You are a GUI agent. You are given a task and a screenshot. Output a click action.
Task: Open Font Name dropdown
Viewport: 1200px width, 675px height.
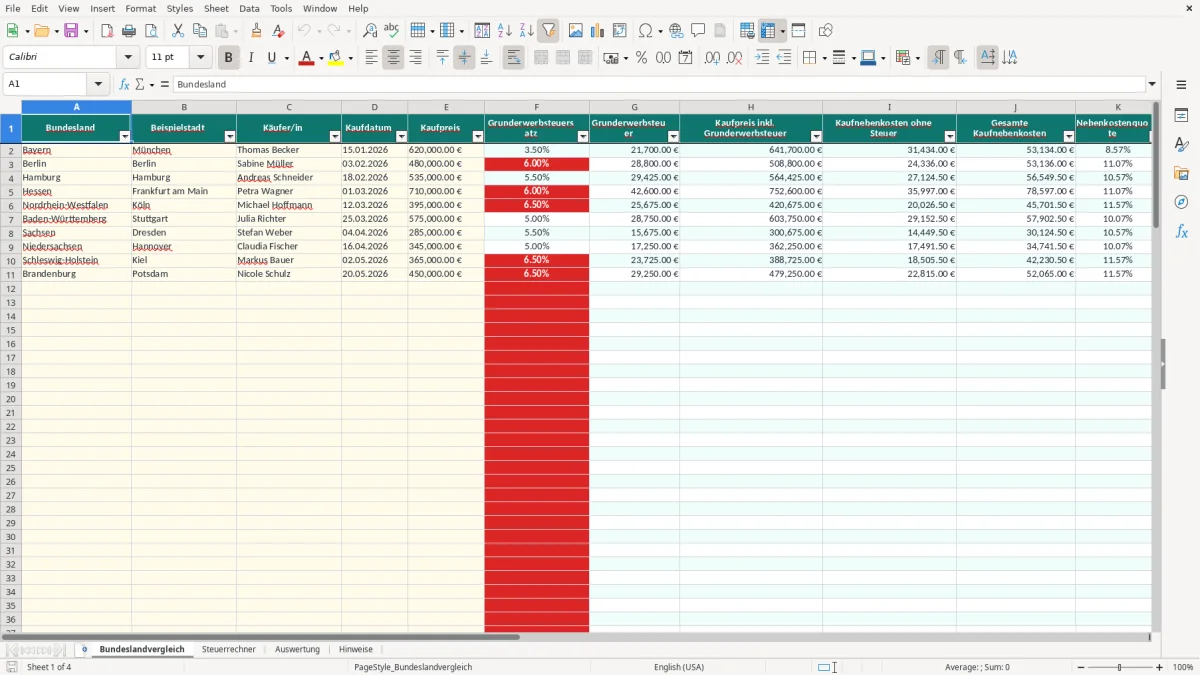[128, 58]
